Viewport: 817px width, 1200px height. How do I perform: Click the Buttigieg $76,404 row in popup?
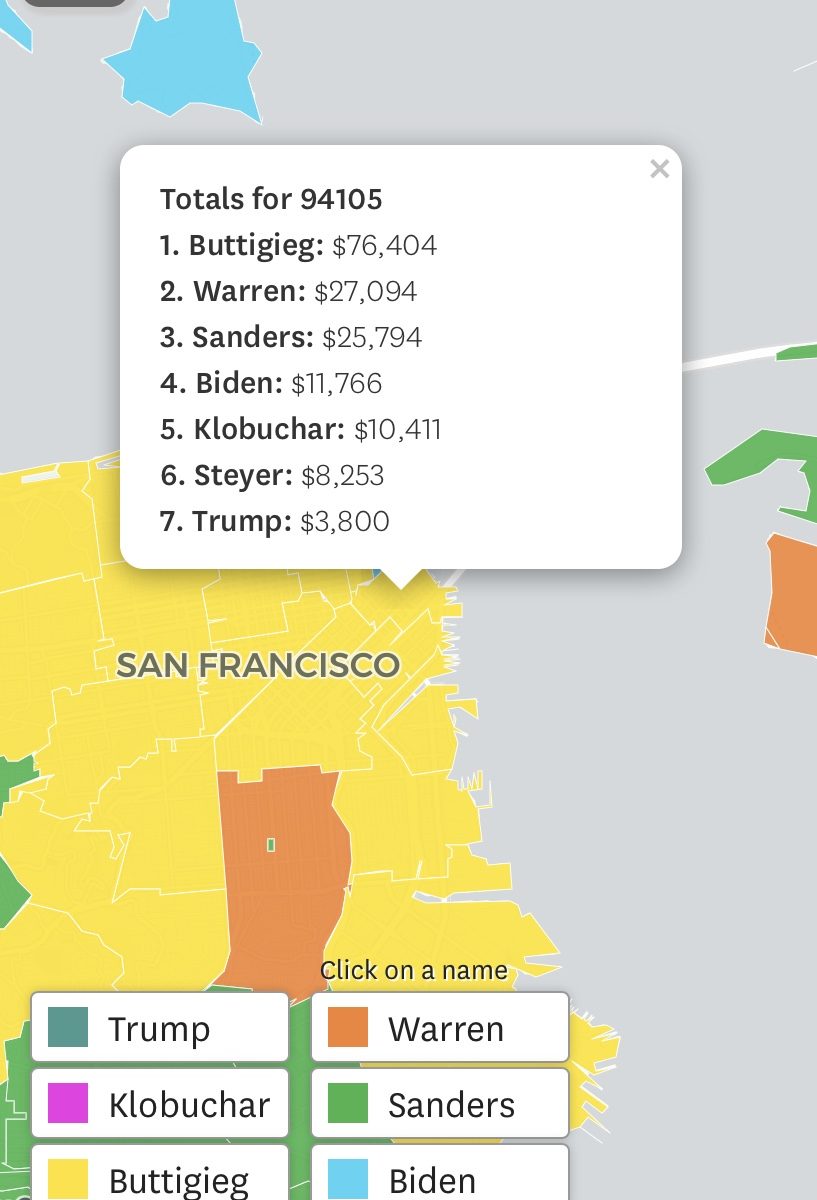point(298,246)
